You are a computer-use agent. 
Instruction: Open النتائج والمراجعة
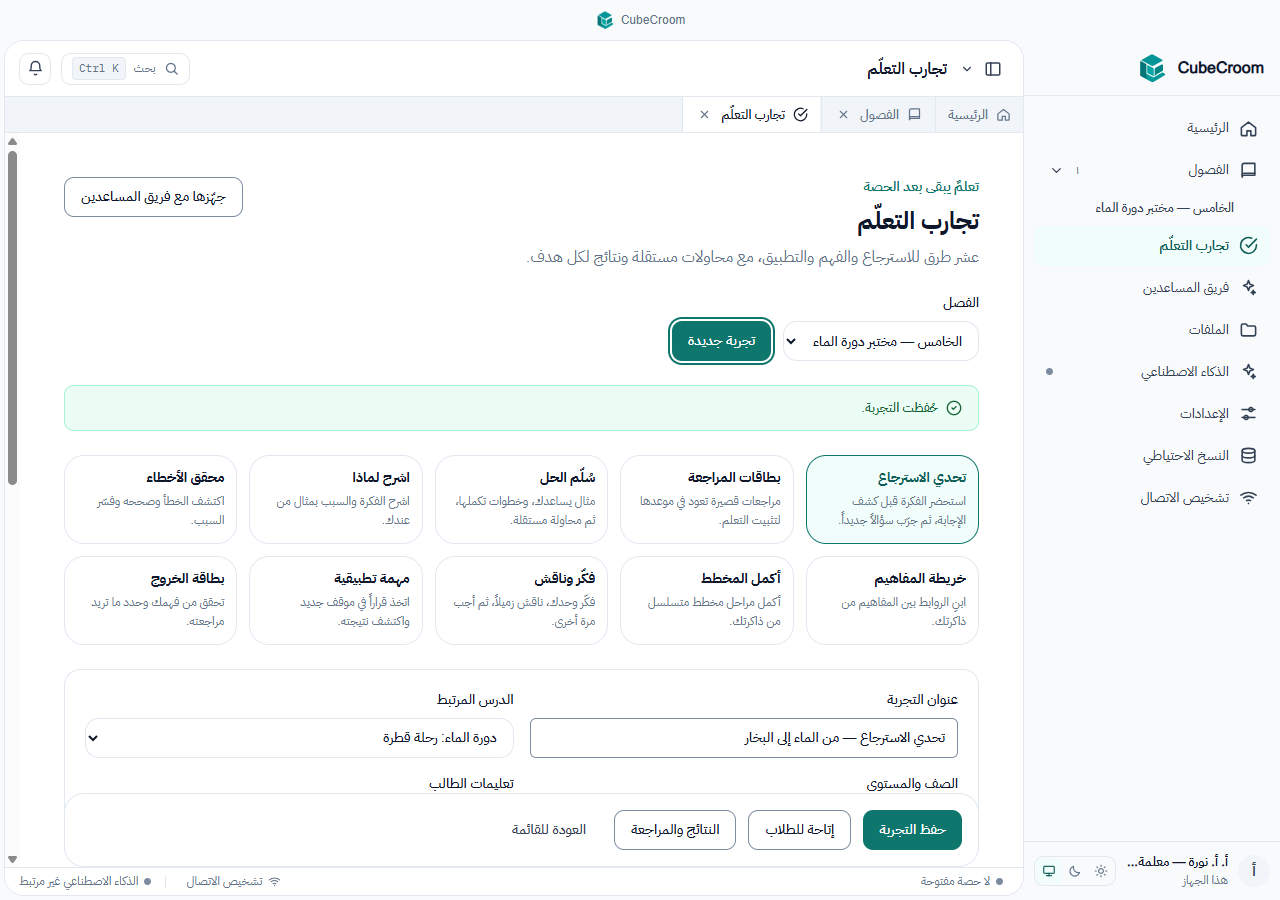click(x=675, y=830)
